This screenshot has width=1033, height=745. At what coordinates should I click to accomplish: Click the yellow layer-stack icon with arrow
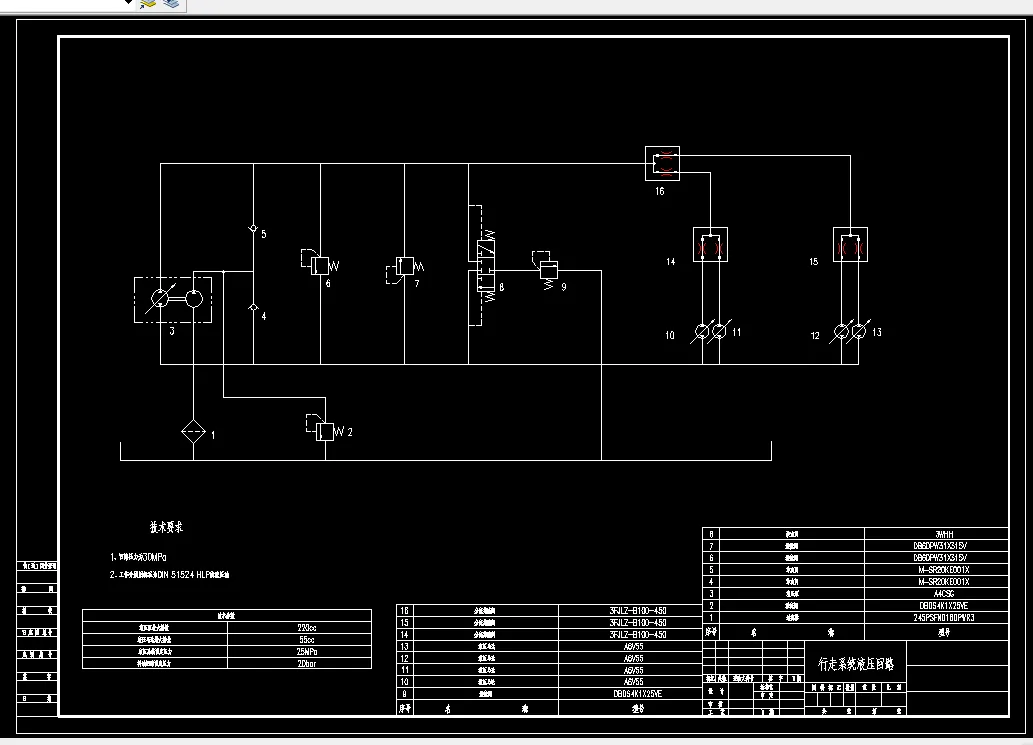point(148,4)
